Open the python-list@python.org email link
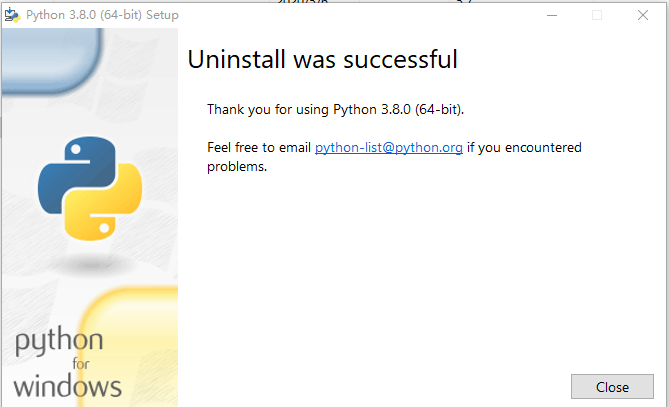The height and width of the screenshot is (407, 669). pos(389,148)
